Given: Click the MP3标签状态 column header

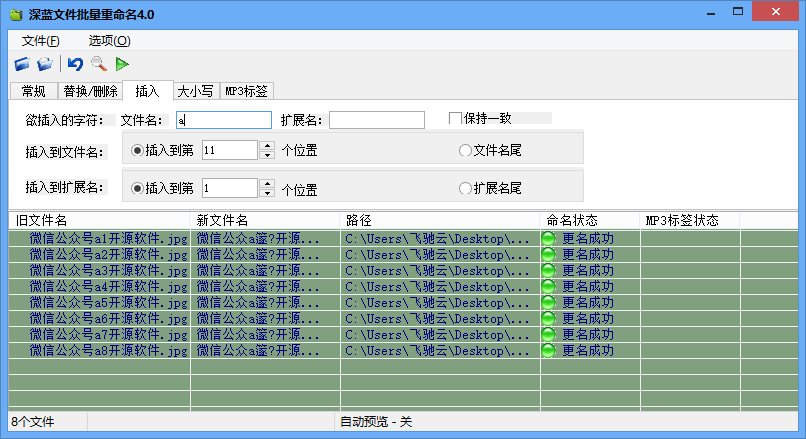Looking at the screenshot, I should tap(689, 221).
